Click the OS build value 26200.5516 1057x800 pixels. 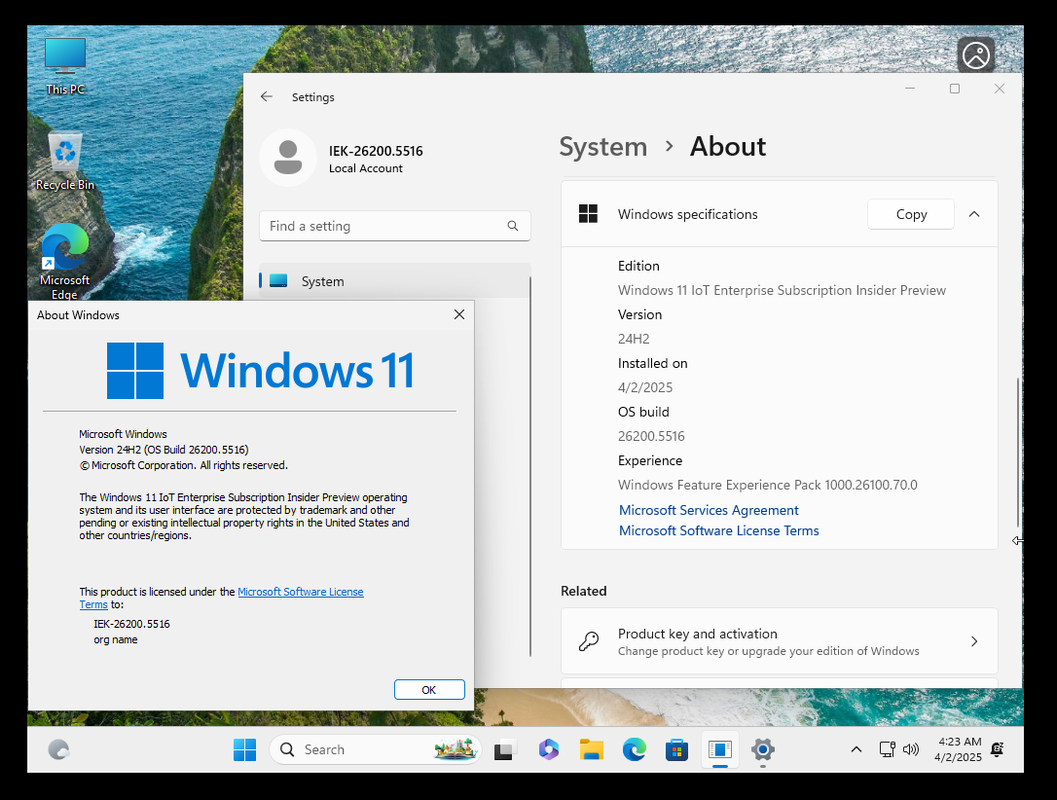point(651,436)
